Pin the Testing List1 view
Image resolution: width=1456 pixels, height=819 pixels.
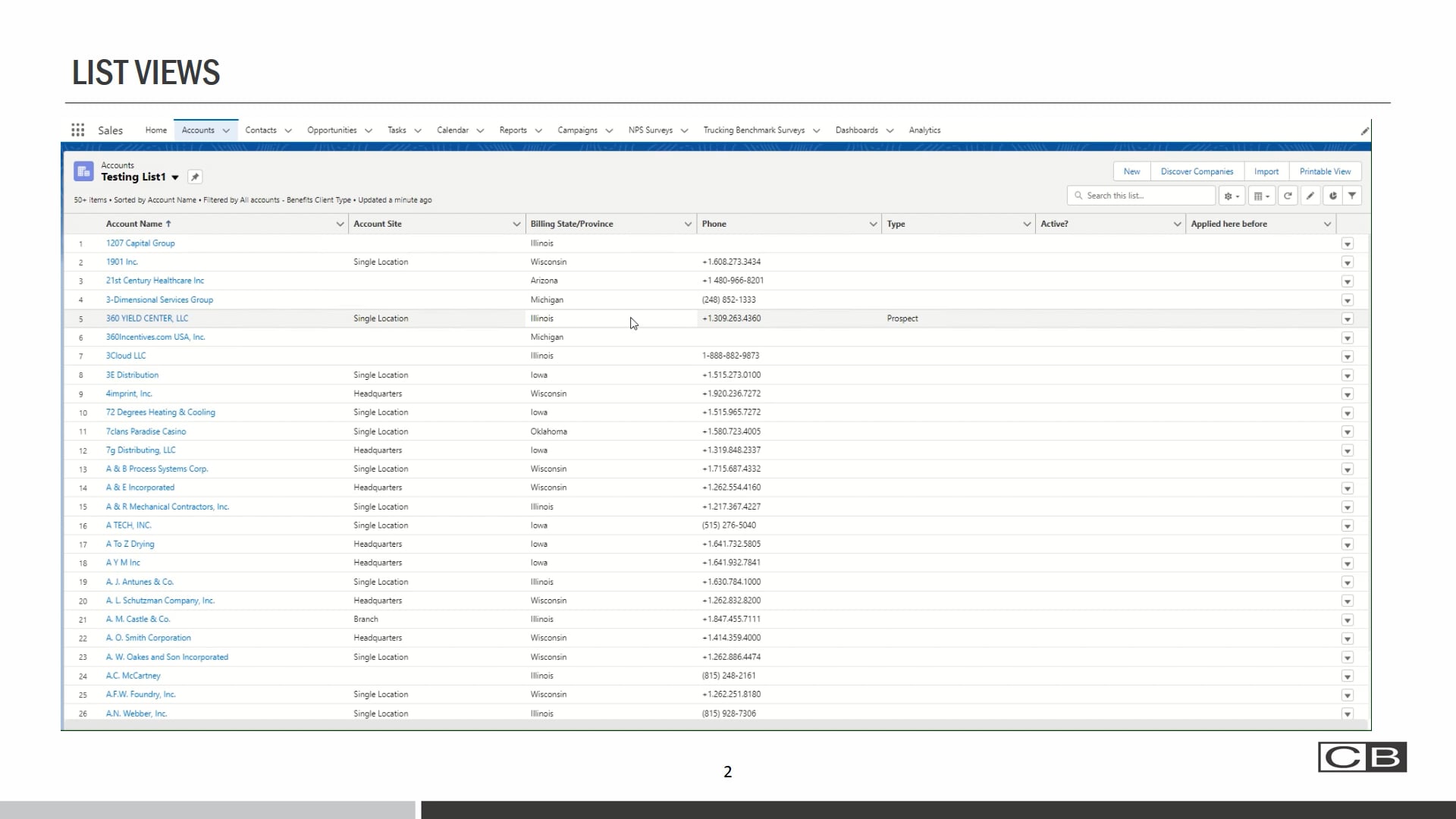pyautogui.click(x=195, y=177)
